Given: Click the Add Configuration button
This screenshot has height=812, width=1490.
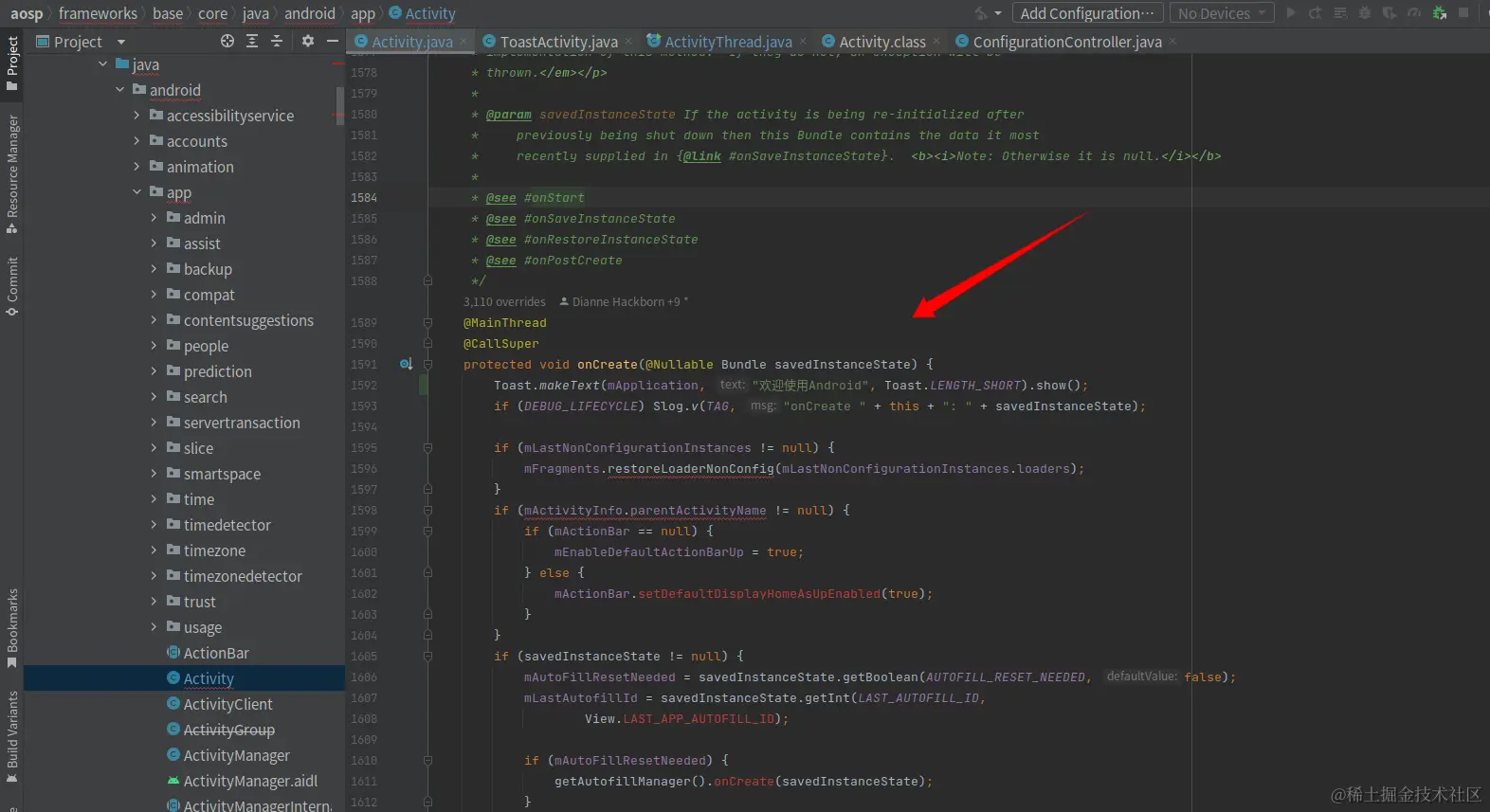Looking at the screenshot, I should click(x=1087, y=13).
